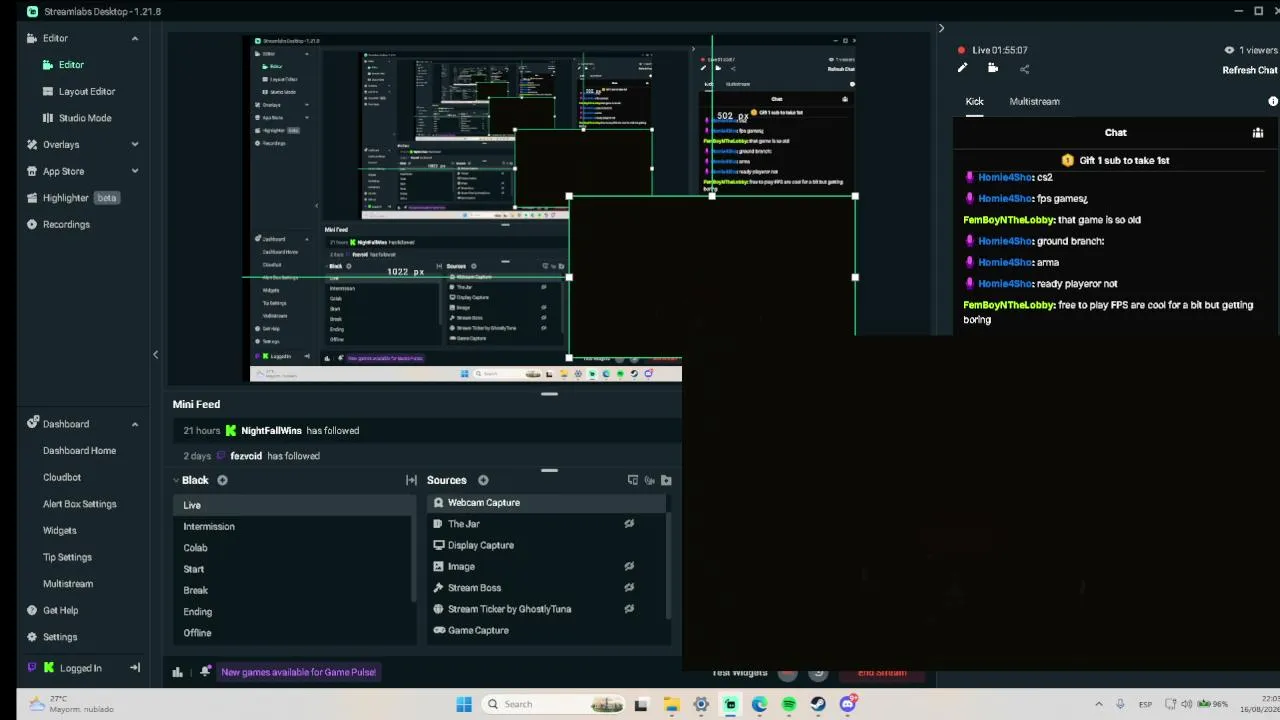Open Tip Settings

coord(67,557)
